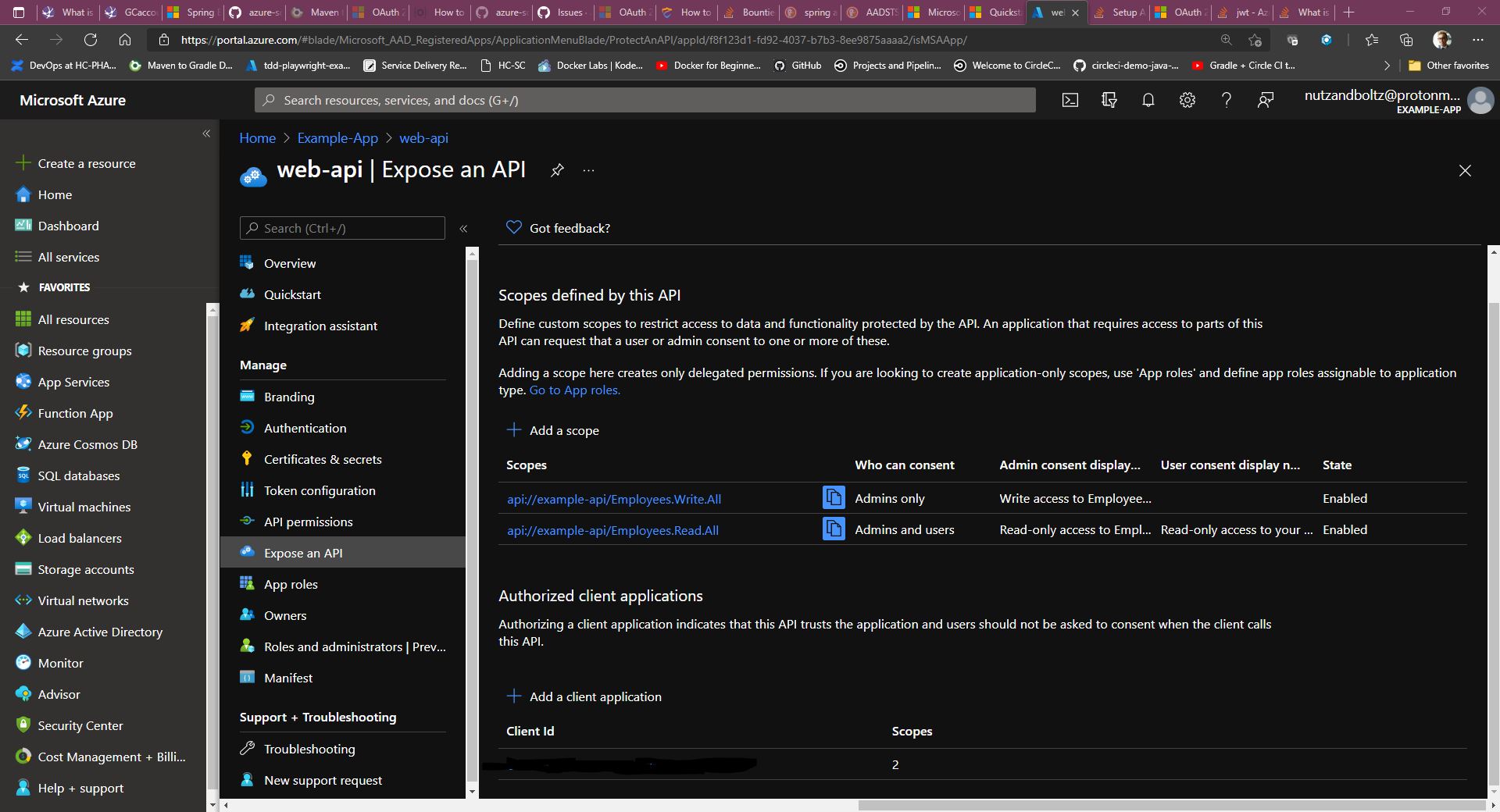Click Add a scope
Screen dimensions: 1500x812
(553, 430)
